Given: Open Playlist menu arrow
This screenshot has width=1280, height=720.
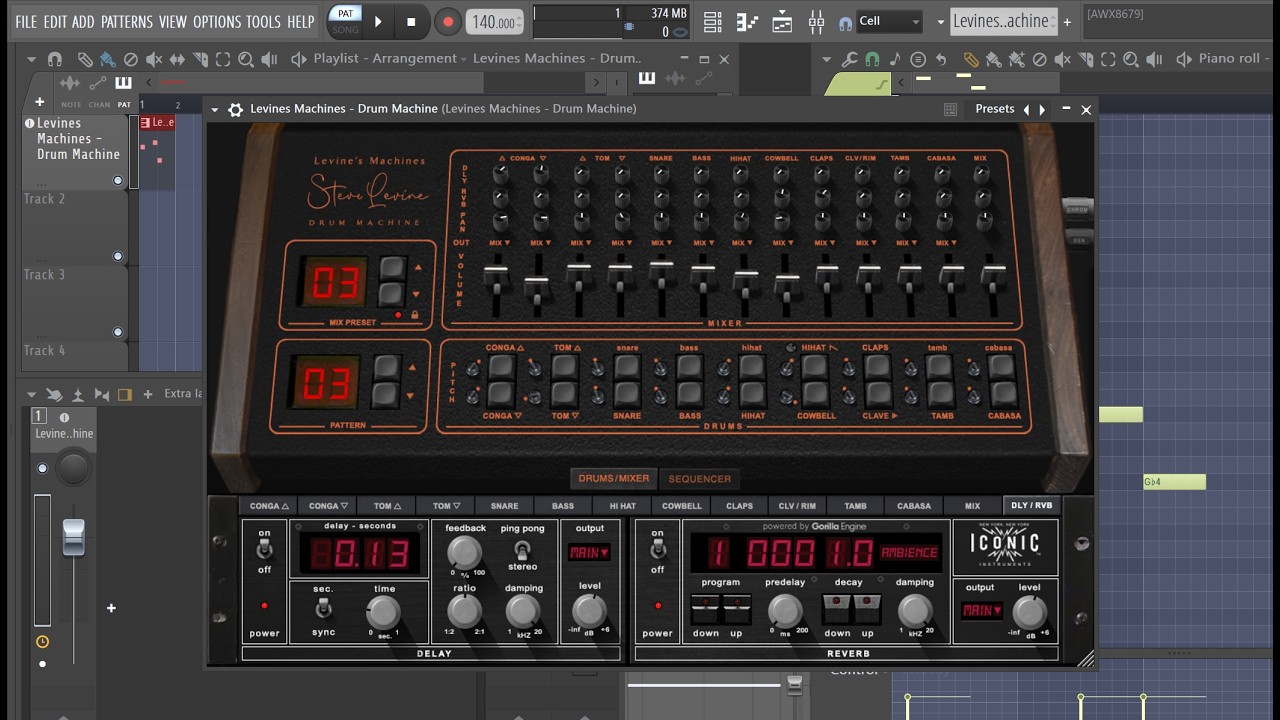Looking at the screenshot, I should [32, 59].
